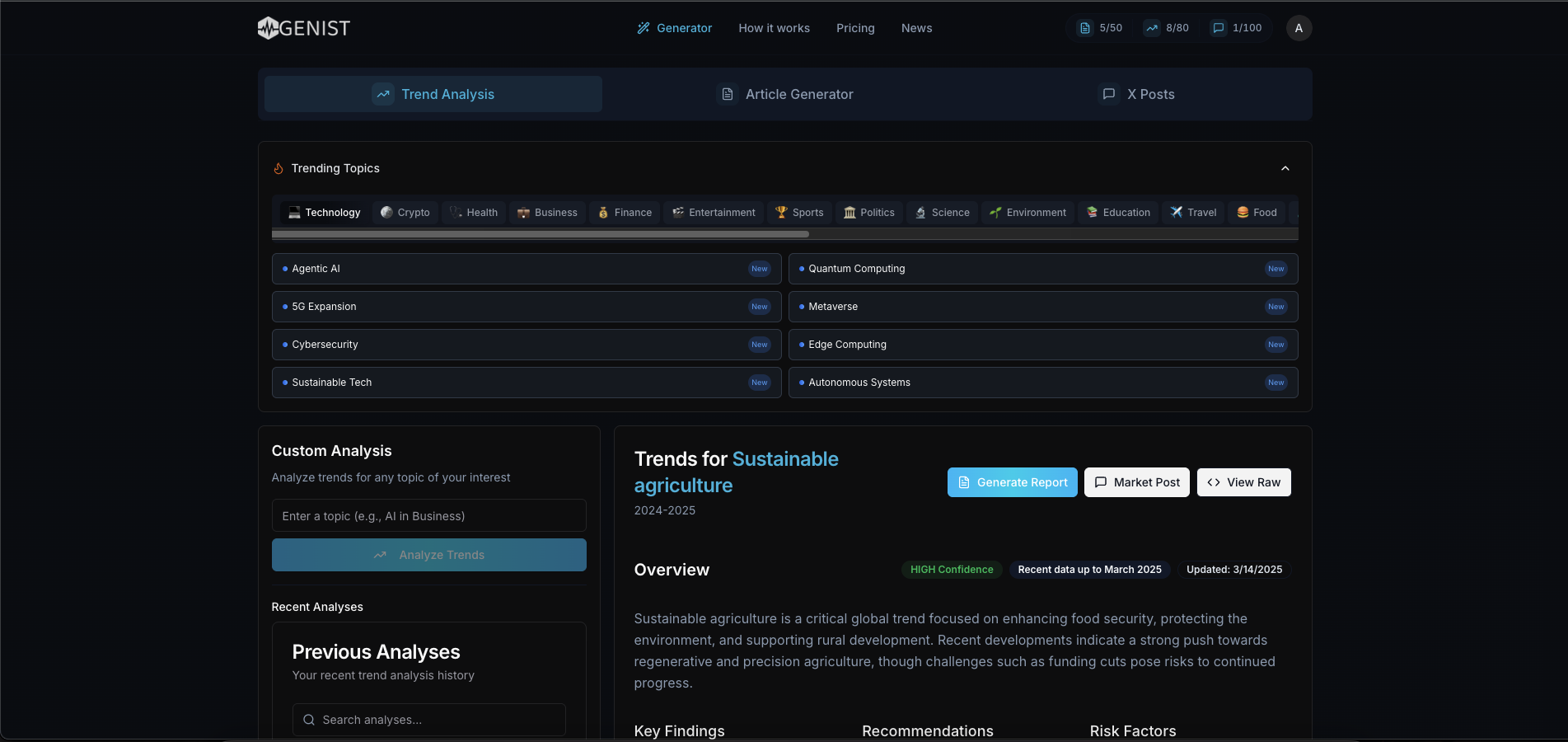Choose the Cybersecurity trending topic
The image size is (1568, 742).
tap(527, 345)
